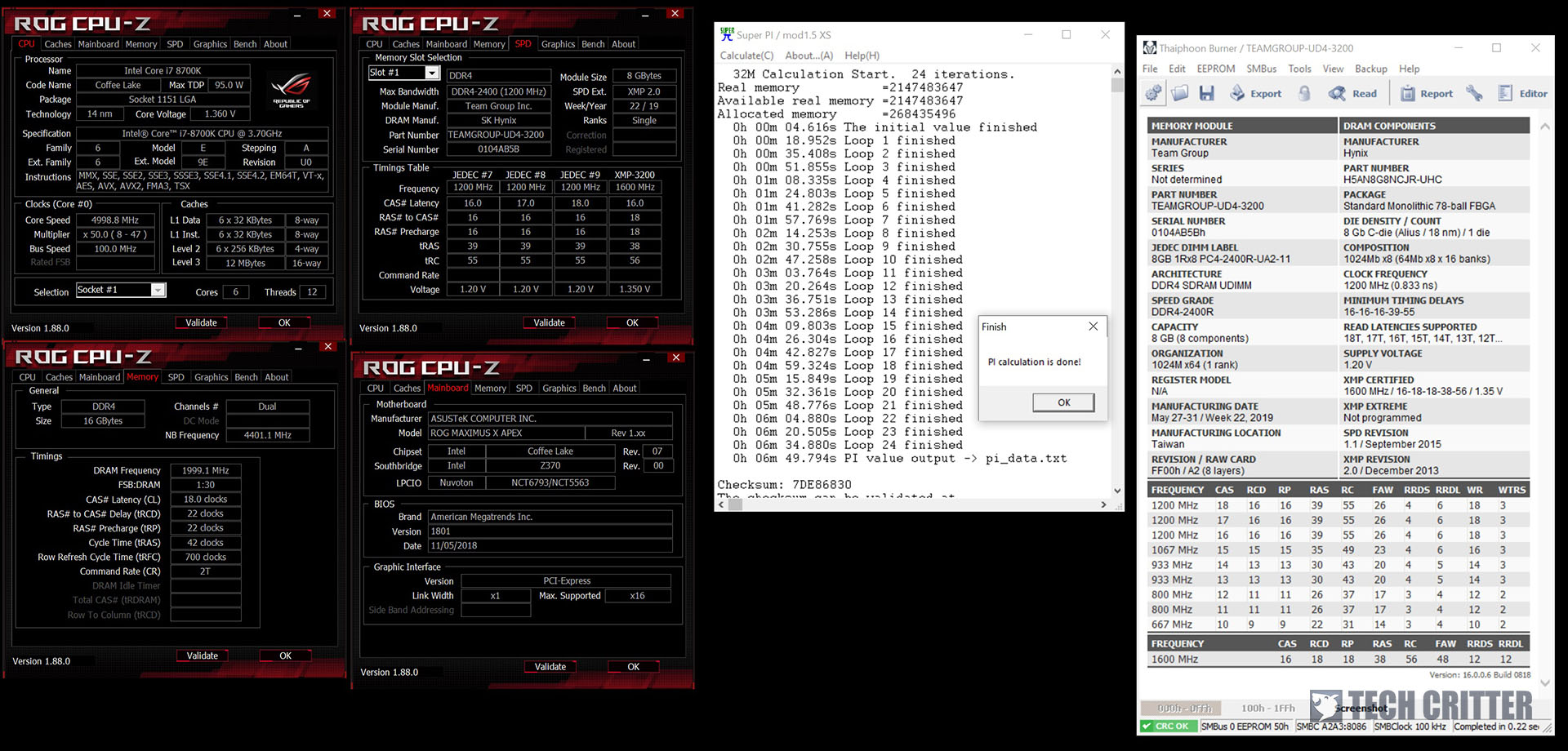Click the floppy disk save icon in Thaiphoon Burner
This screenshot has width=1568, height=751.
tap(1207, 93)
